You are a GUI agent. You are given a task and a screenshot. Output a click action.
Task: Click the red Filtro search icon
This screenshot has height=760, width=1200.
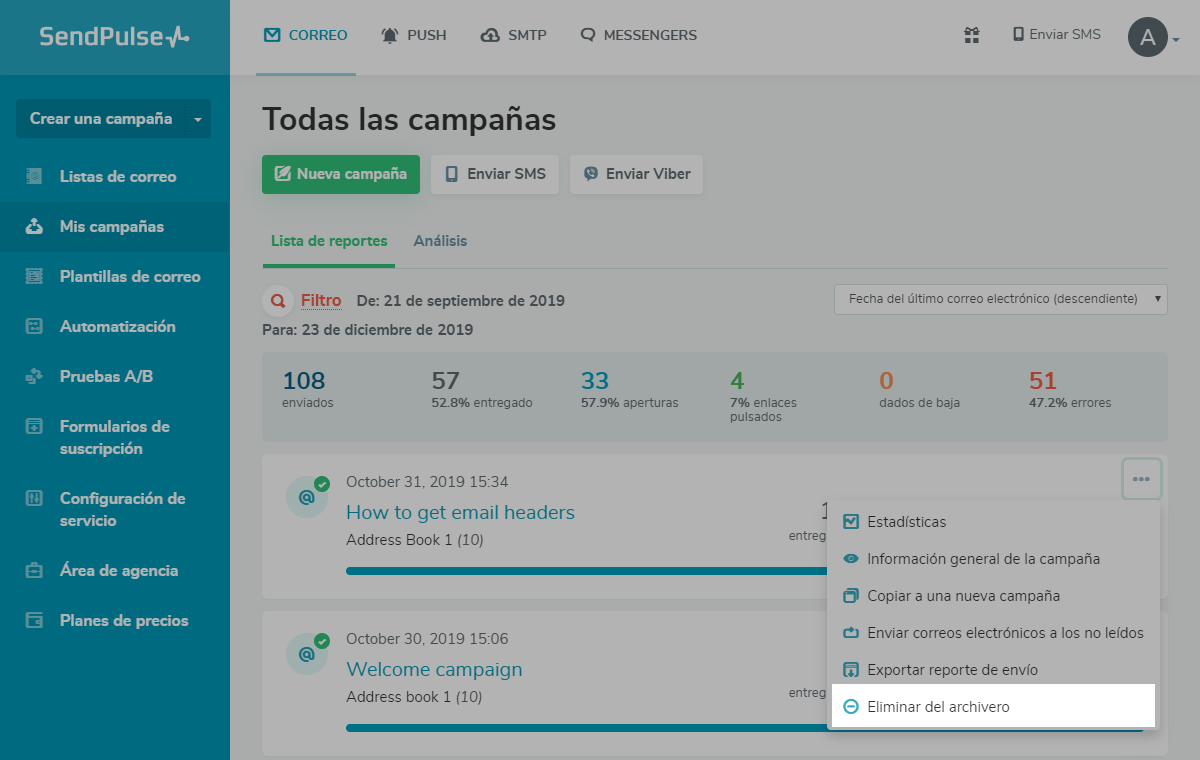(275, 300)
